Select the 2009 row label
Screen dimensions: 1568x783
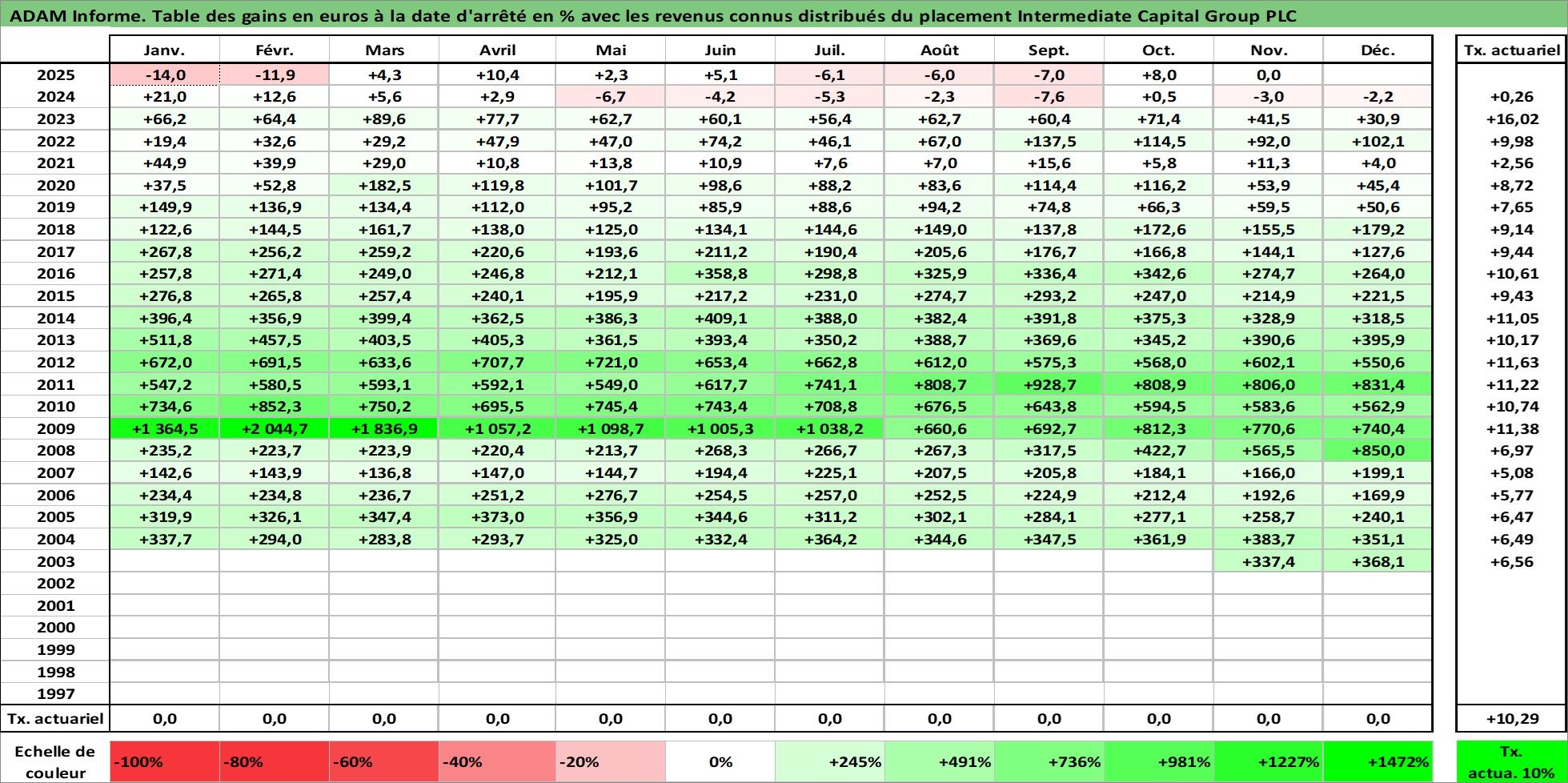(55, 428)
